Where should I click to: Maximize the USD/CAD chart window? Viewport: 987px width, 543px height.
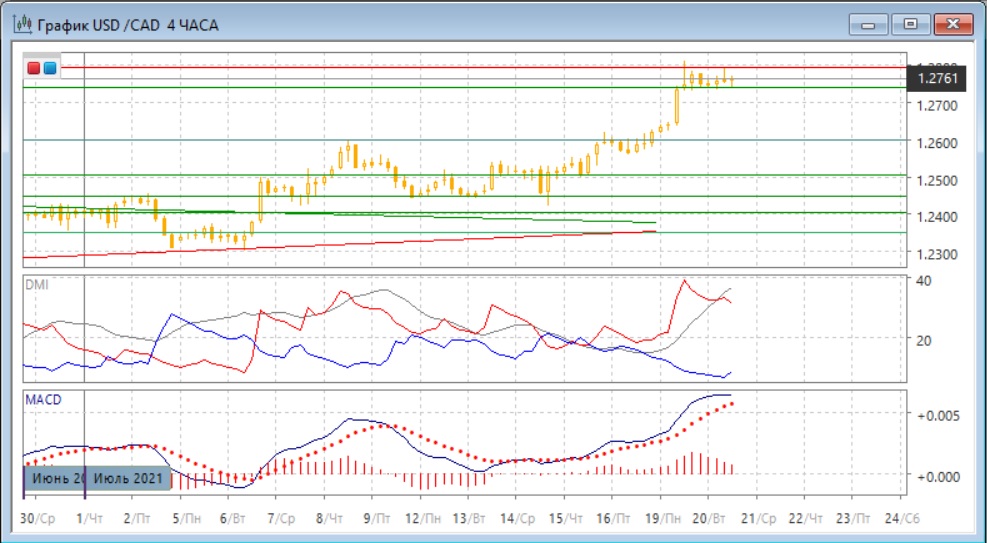(910, 25)
